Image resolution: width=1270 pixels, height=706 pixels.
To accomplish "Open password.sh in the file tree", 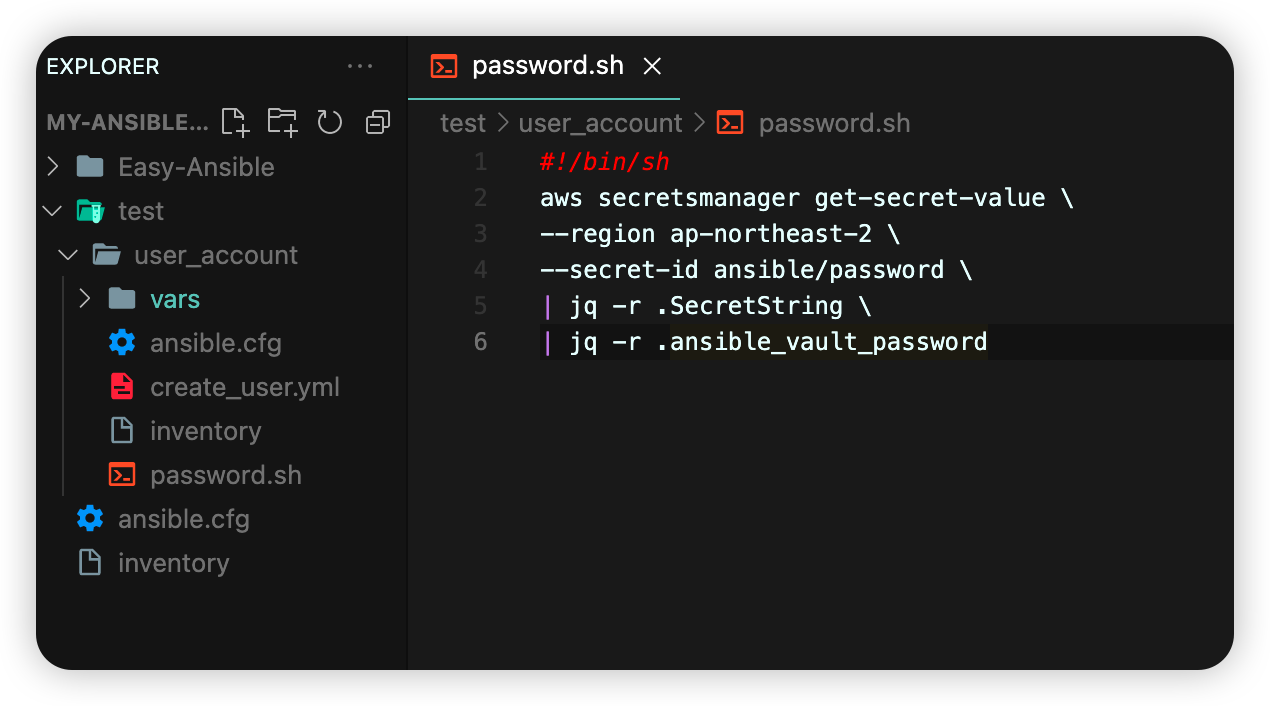I will [x=226, y=475].
